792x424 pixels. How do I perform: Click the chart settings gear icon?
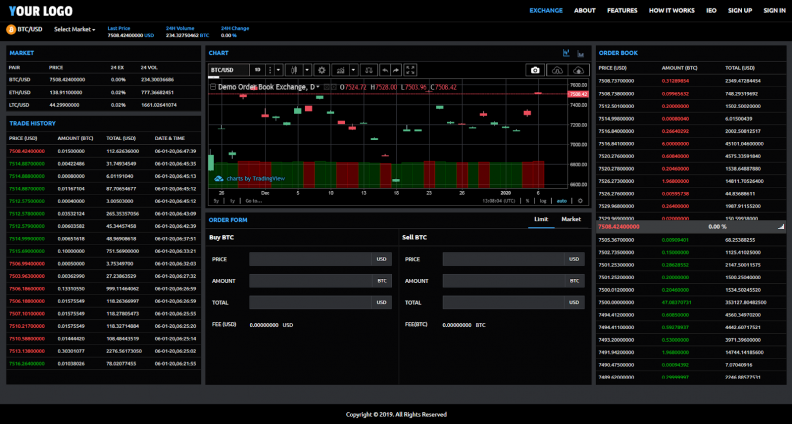point(322,70)
